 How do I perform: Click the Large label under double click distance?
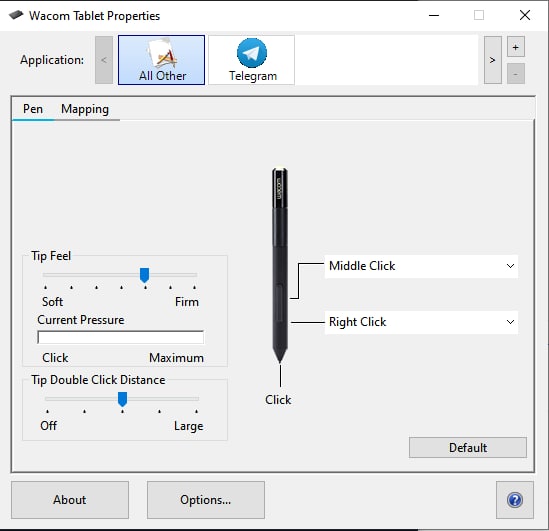188,426
